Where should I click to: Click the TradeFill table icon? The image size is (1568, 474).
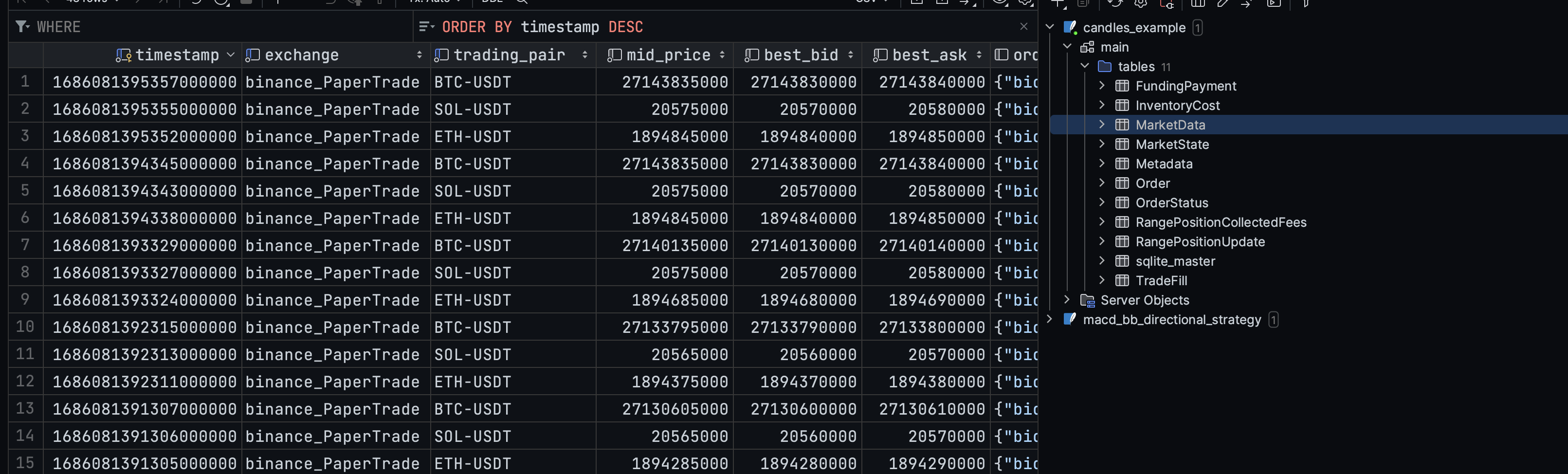[x=1122, y=280]
